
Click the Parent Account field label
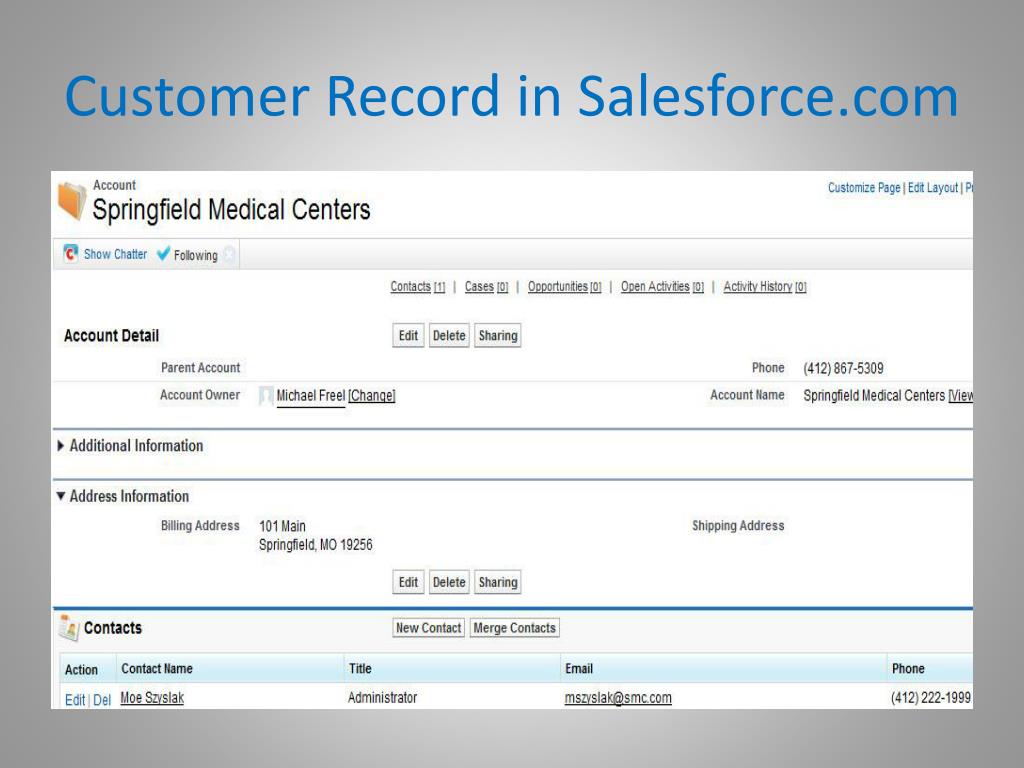pos(200,368)
